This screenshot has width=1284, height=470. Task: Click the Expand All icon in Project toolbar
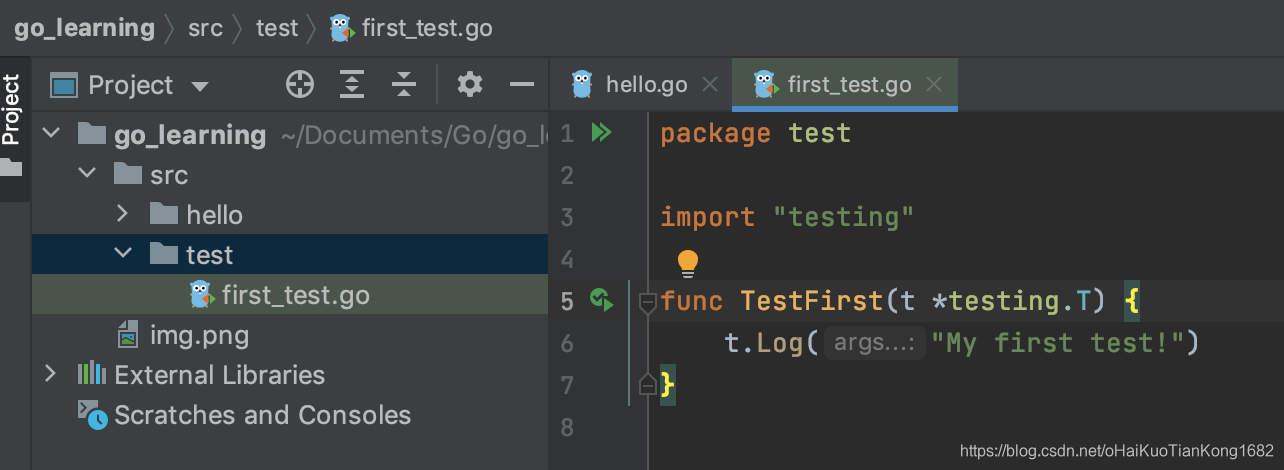[x=352, y=85]
